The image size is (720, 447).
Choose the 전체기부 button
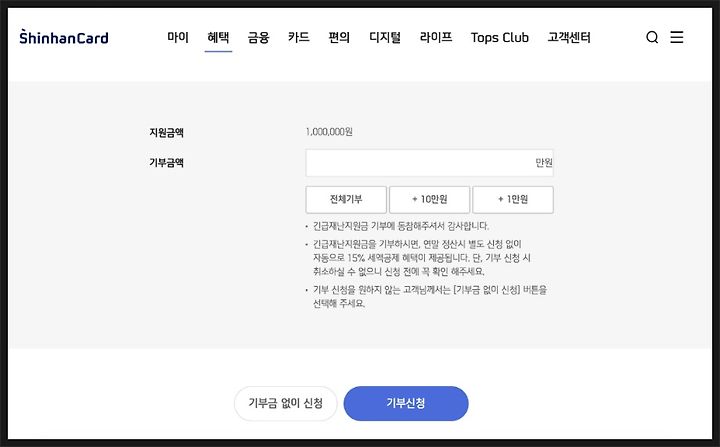pyautogui.click(x=346, y=199)
